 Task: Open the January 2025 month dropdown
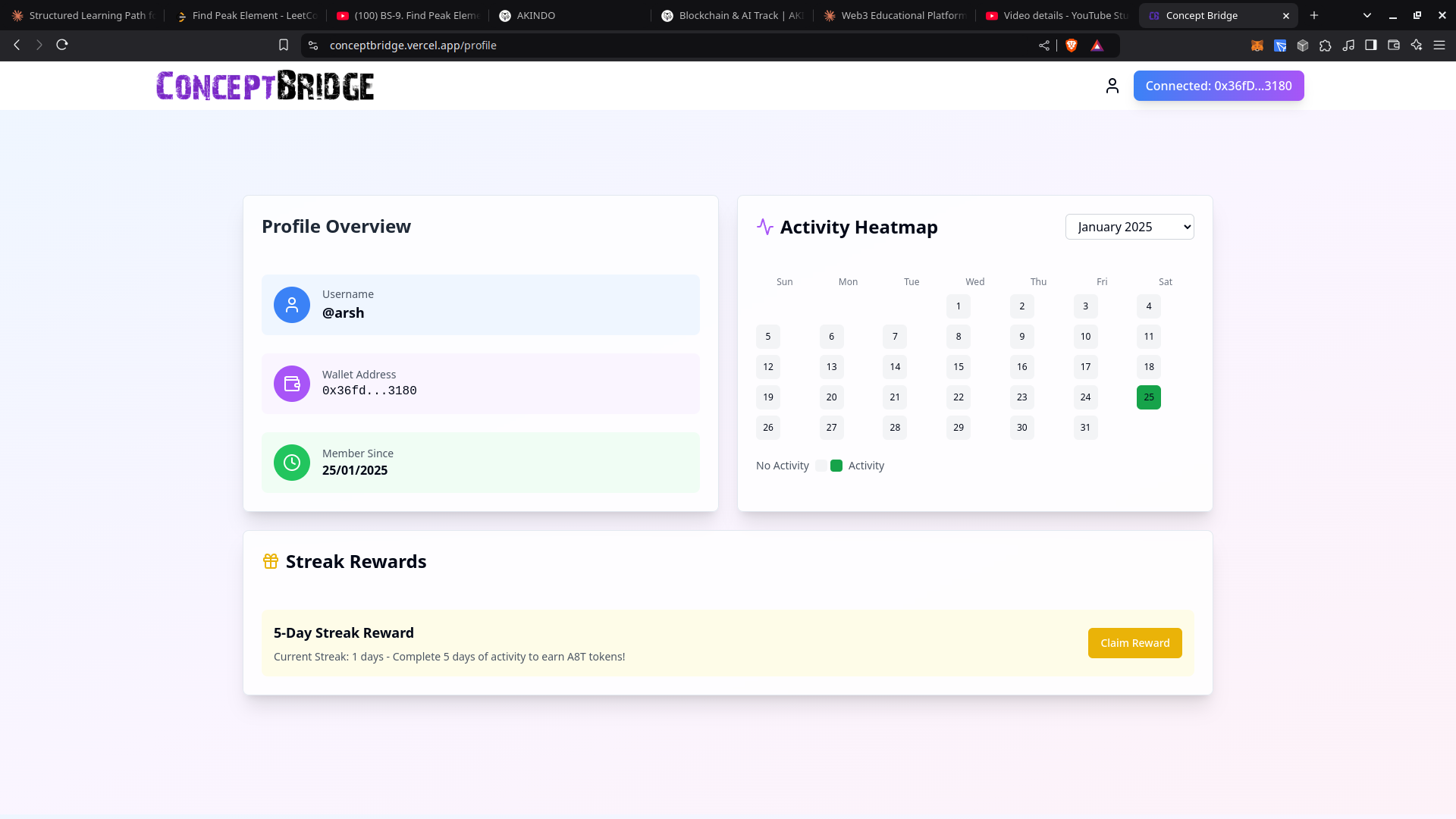coord(1129,227)
